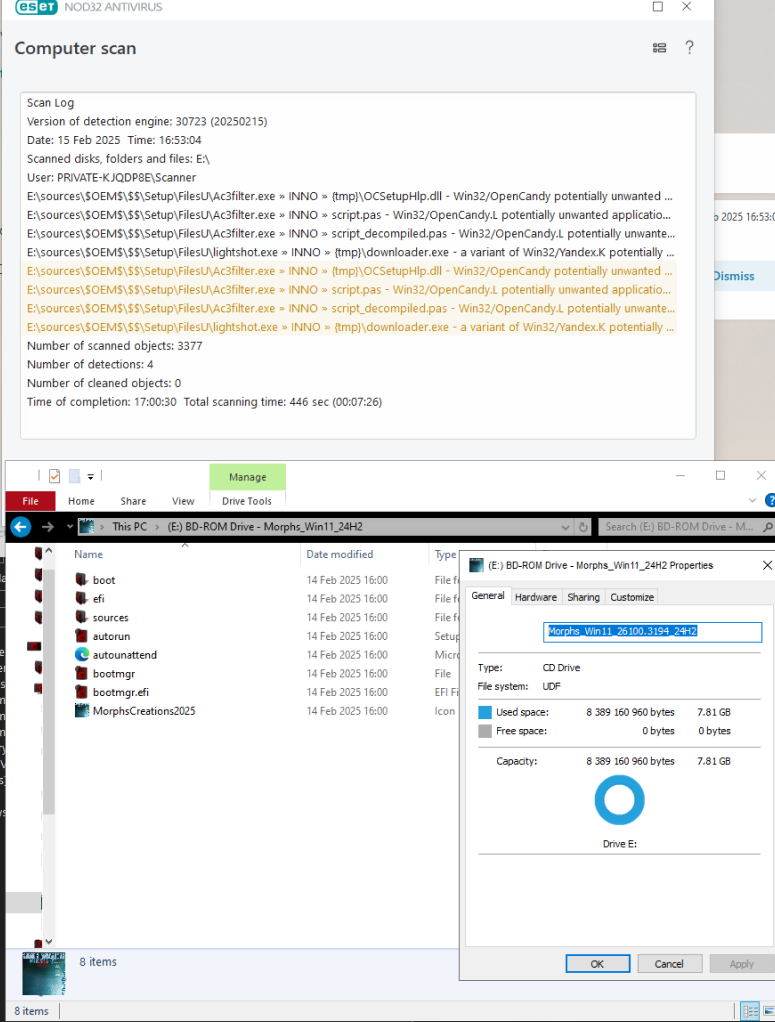Click the highlighted lightshot.exe downloader.exe row
This screenshot has width=775, height=1022.
(x=349, y=327)
